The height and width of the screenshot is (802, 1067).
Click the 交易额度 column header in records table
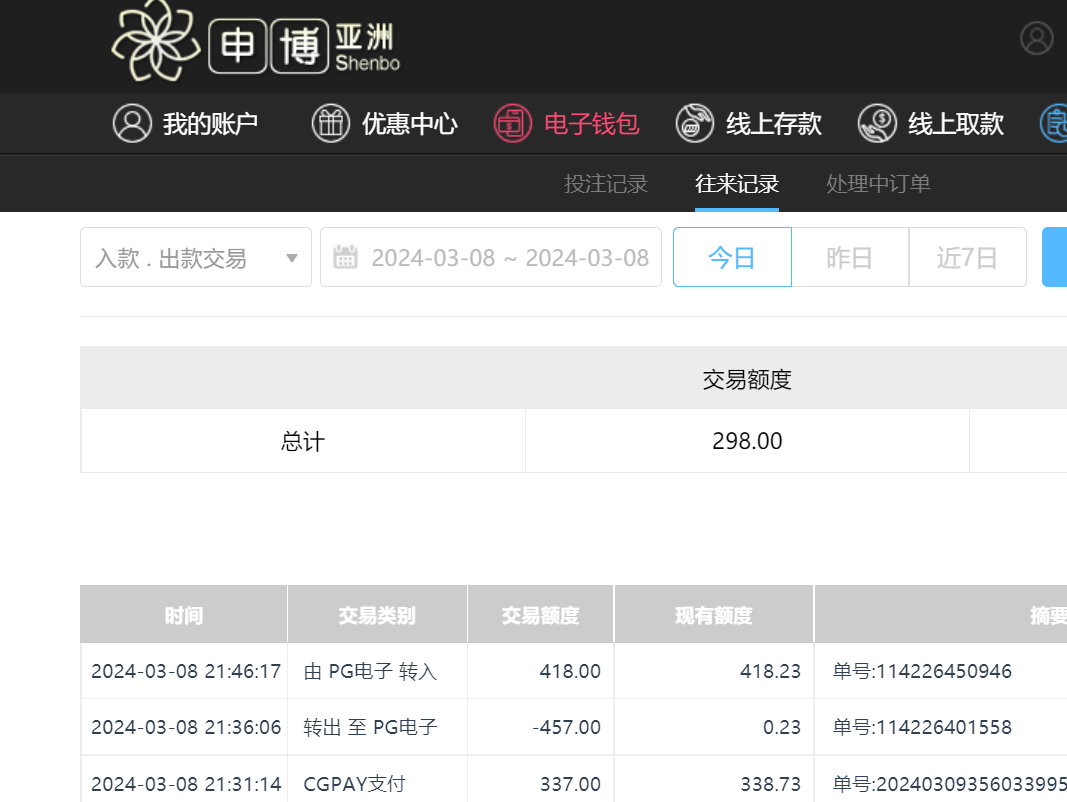coord(540,615)
